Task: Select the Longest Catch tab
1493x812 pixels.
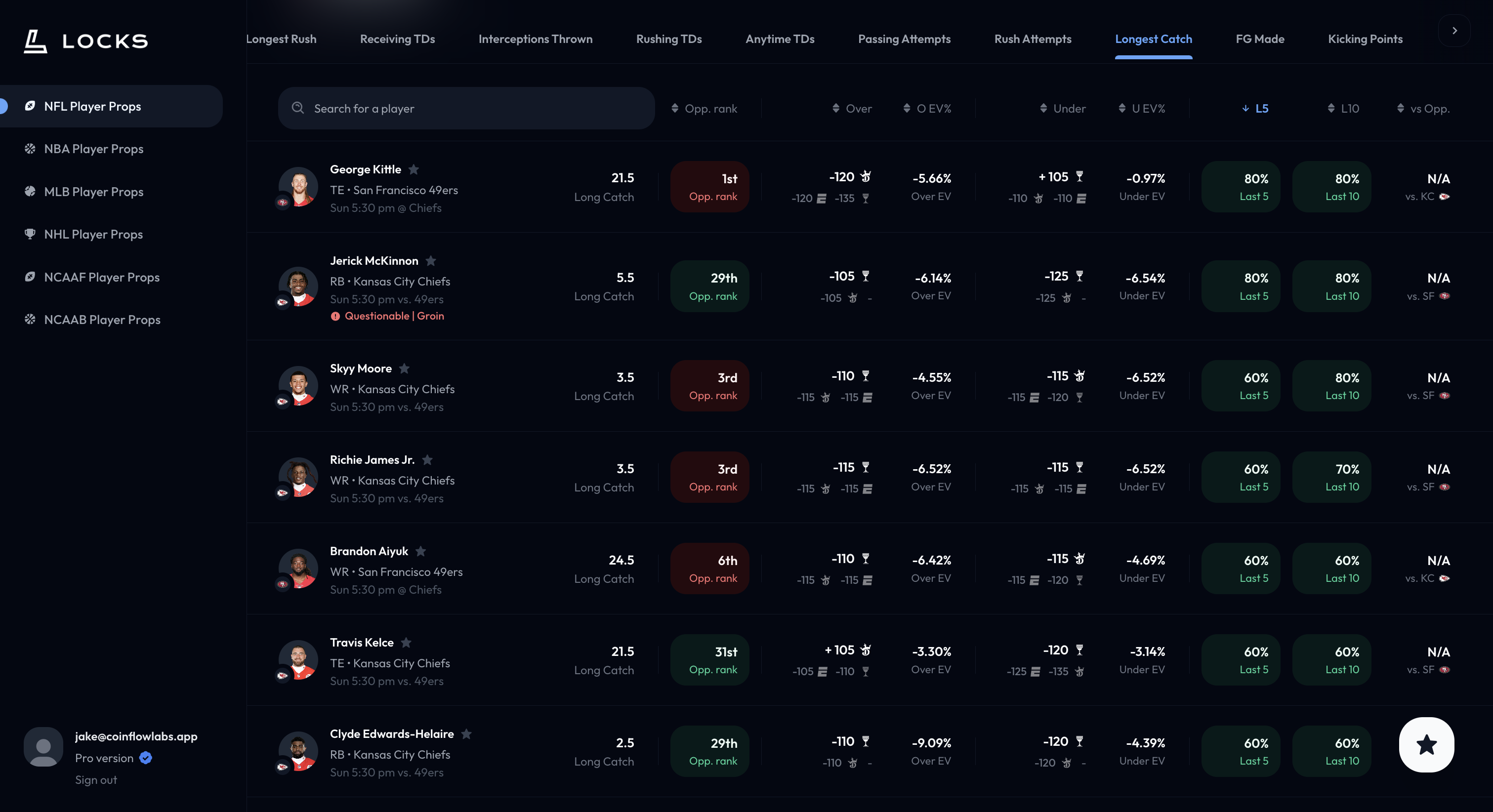Action: (1154, 39)
